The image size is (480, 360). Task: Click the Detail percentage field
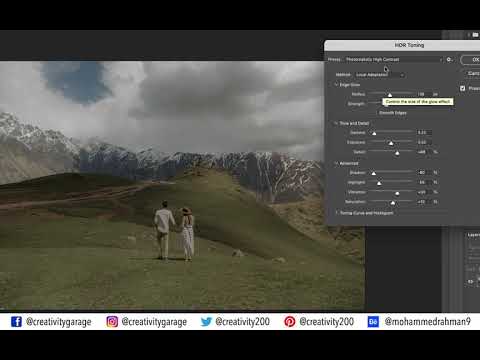click(424, 152)
